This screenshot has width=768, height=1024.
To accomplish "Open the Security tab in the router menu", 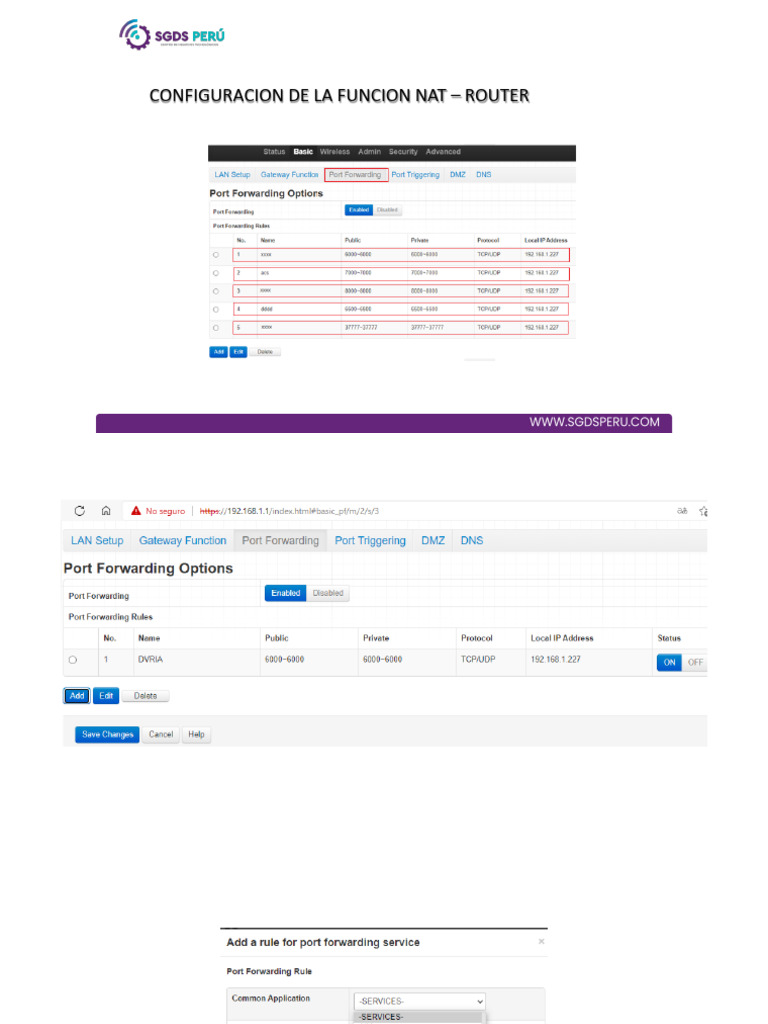I will click(403, 152).
